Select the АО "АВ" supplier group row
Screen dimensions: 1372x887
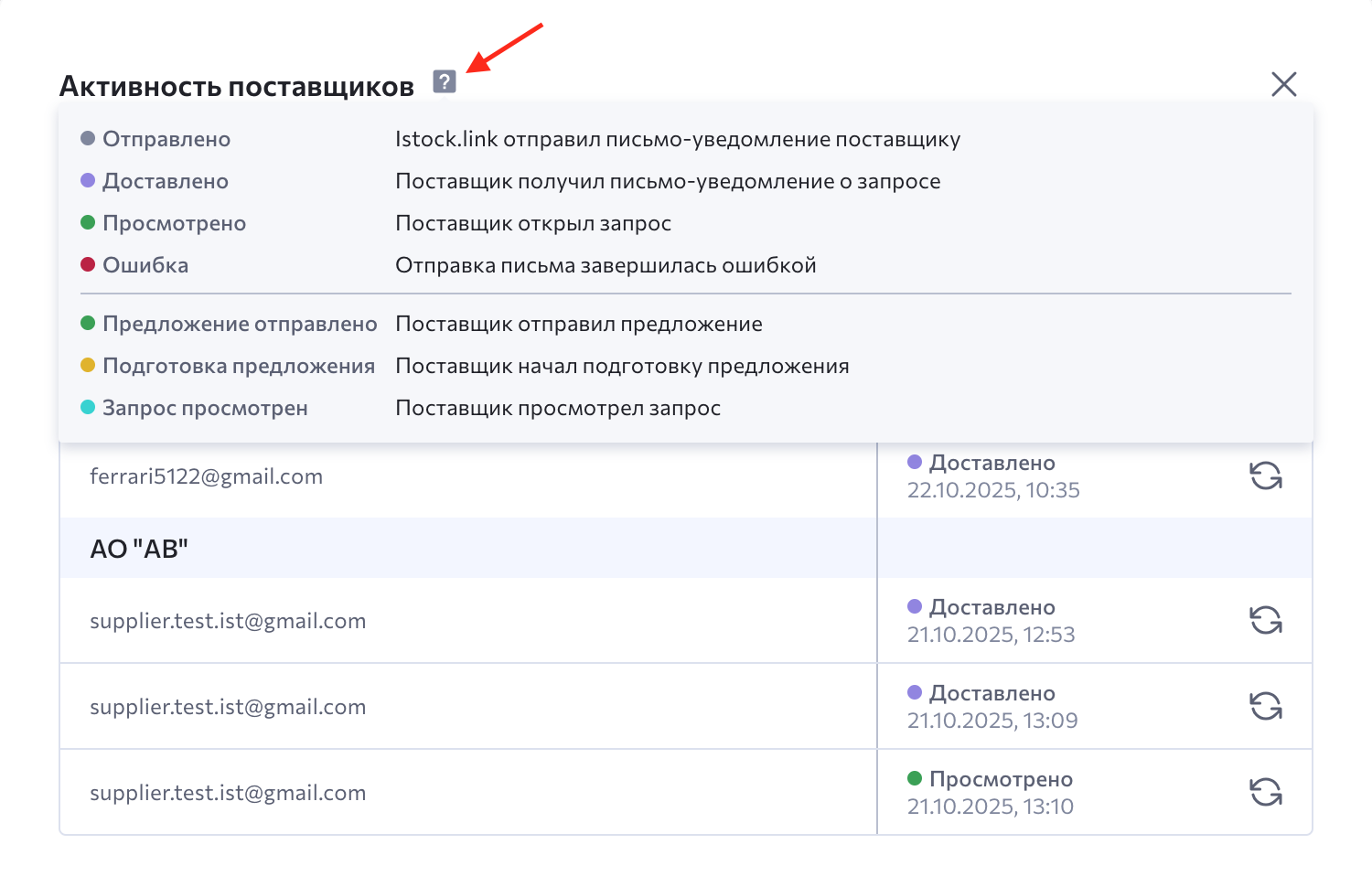pos(139,549)
